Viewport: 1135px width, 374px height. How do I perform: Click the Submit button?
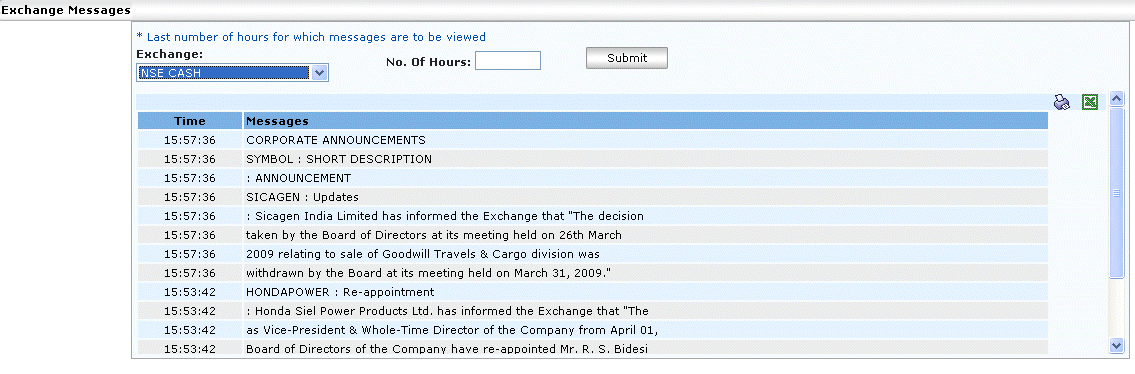tap(627, 58)
